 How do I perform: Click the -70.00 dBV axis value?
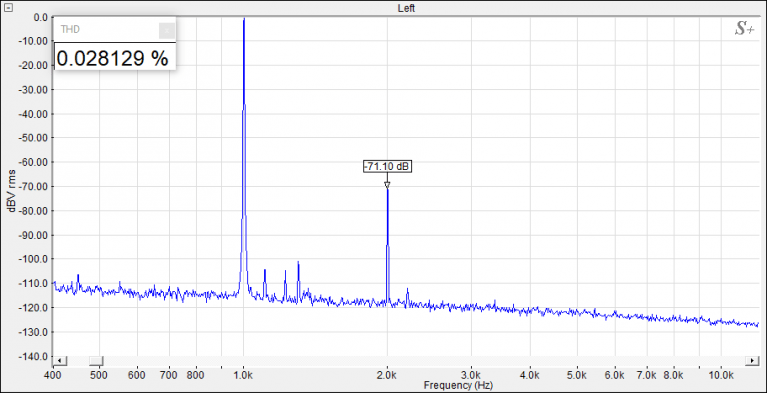[32, 186]
